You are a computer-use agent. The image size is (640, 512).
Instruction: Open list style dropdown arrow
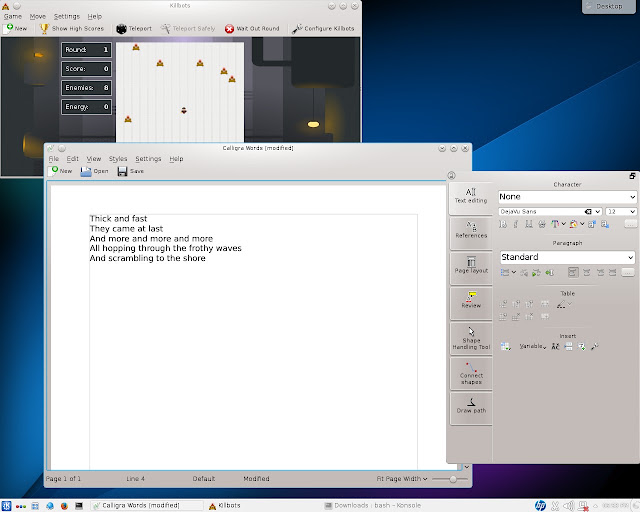click(x=514, y=272)
